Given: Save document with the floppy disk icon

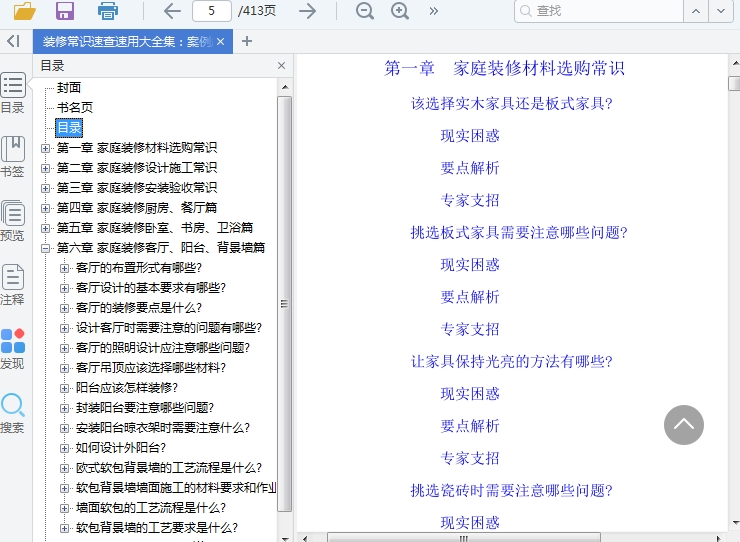Looking at the screenshot, I should click(x=65, y=10).
